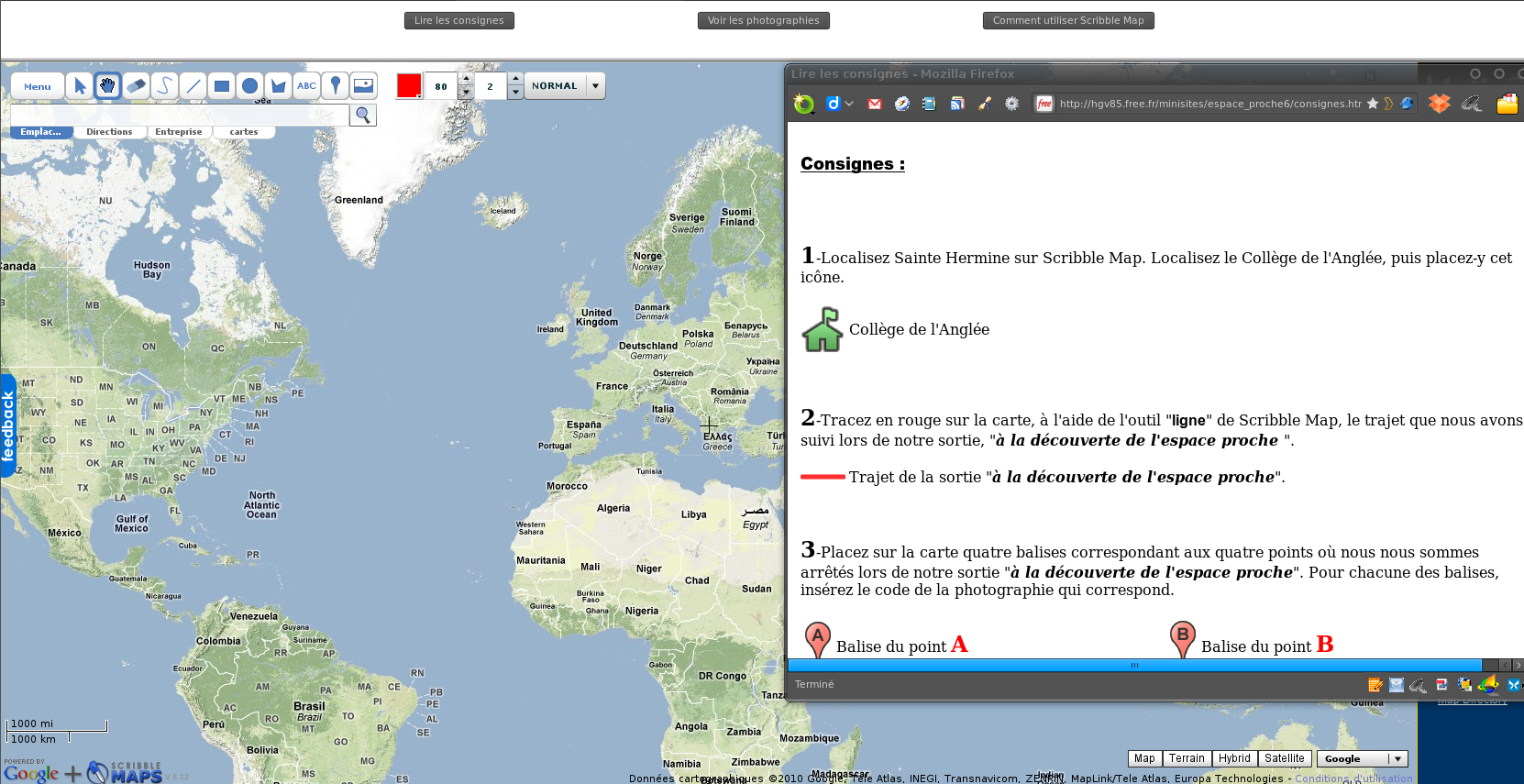This screenshot has height=784, width=1524.
Task: Switch map view to Map
Action: [x=1144, y=758]
